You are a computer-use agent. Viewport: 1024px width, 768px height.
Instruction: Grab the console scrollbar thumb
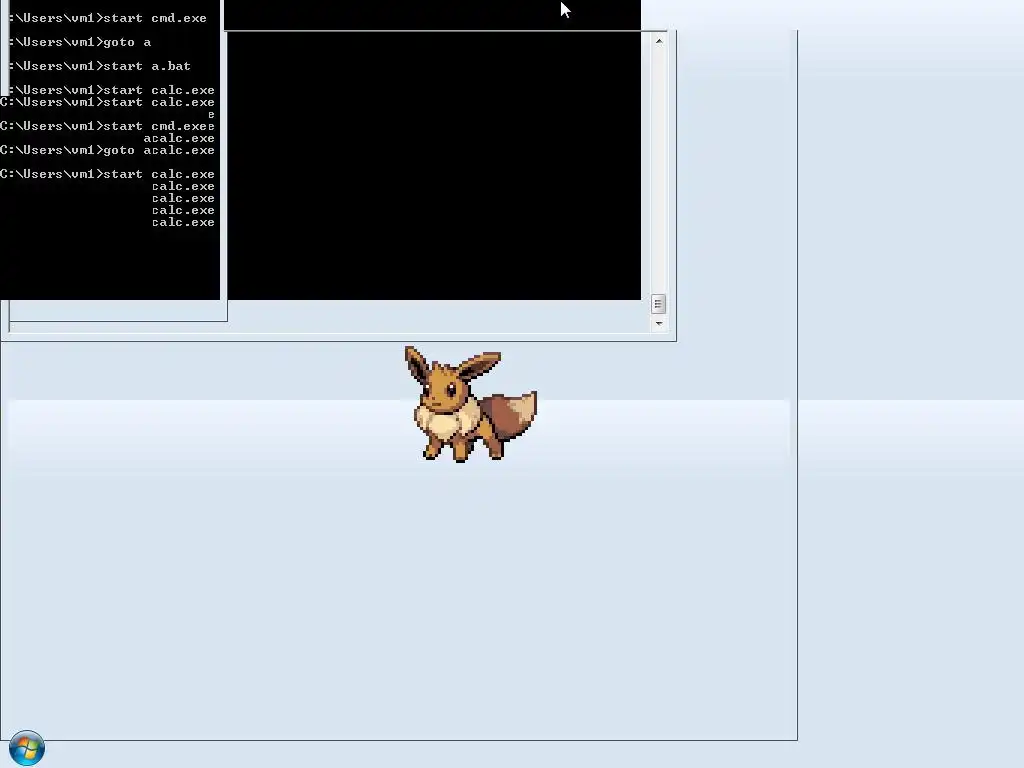click(x=658, y=304)
